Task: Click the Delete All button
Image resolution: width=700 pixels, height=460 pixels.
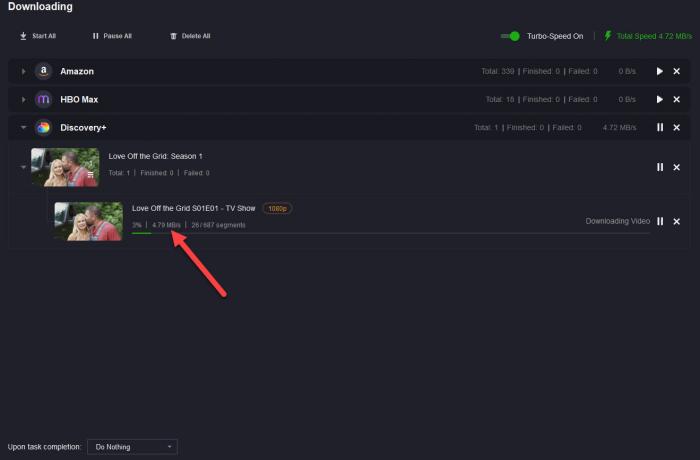Action: click(190, 36)
